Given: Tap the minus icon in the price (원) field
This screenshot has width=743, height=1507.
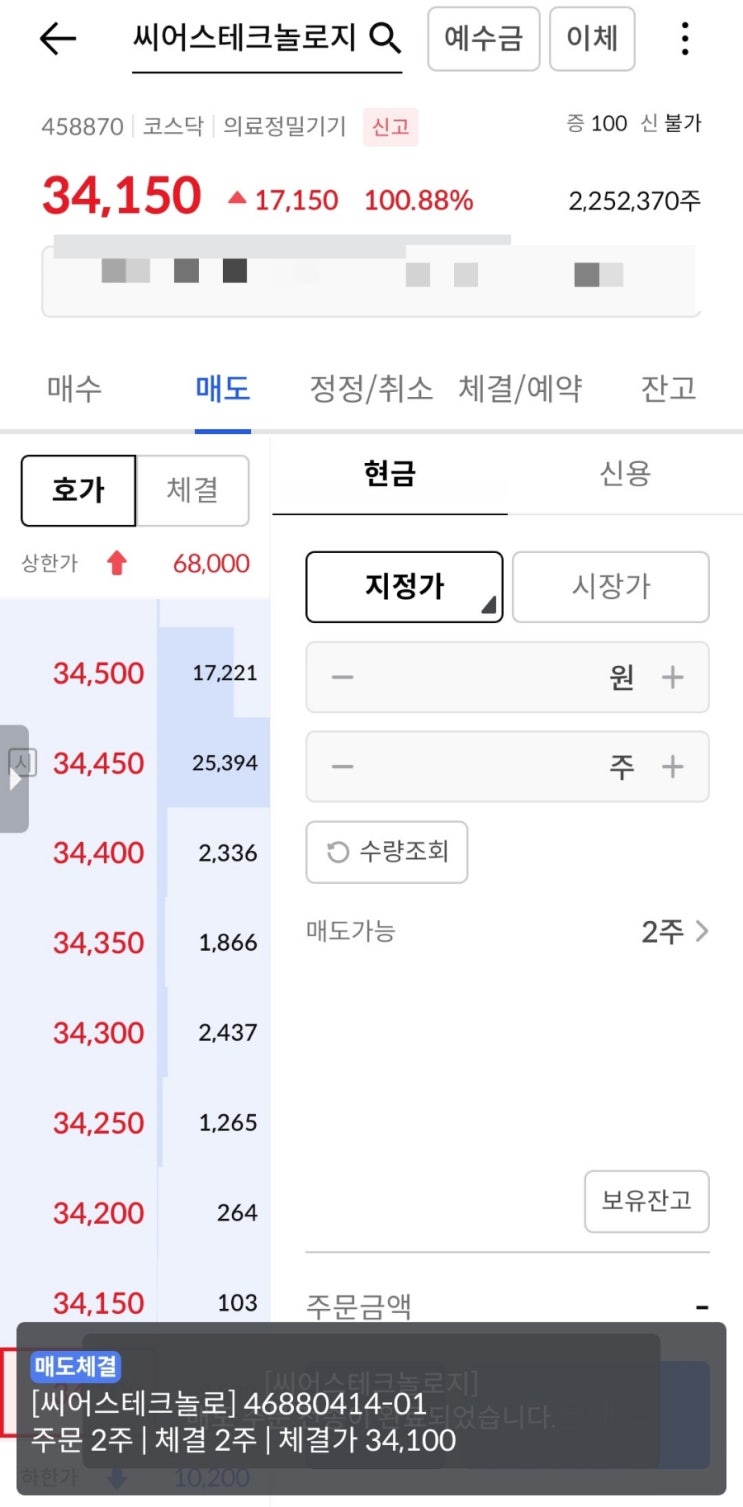Looking at the screenshot, I should (x=342, y=678).
